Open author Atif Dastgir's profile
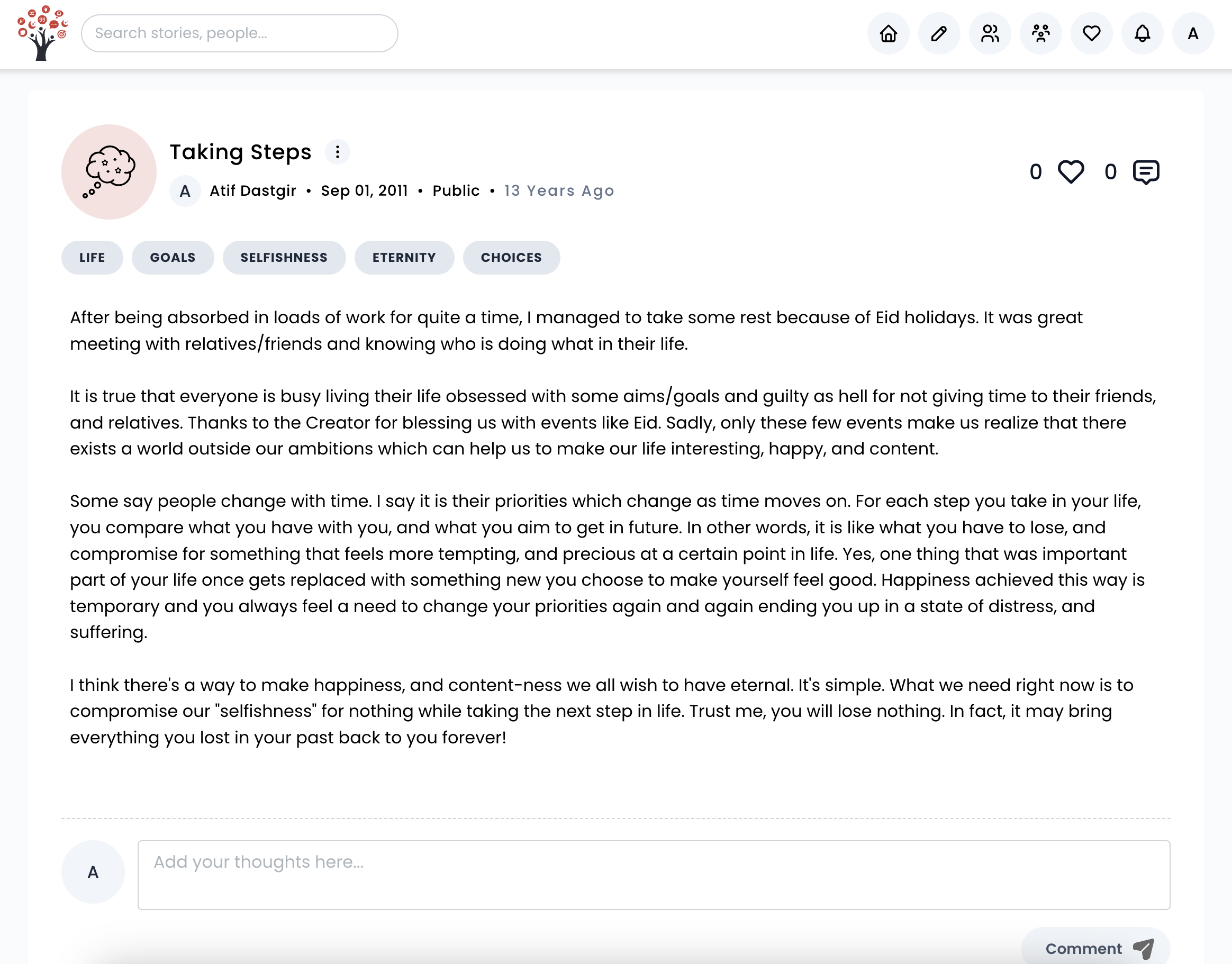This screenshot has height=964, width=1232. click(x=252, y=191)
